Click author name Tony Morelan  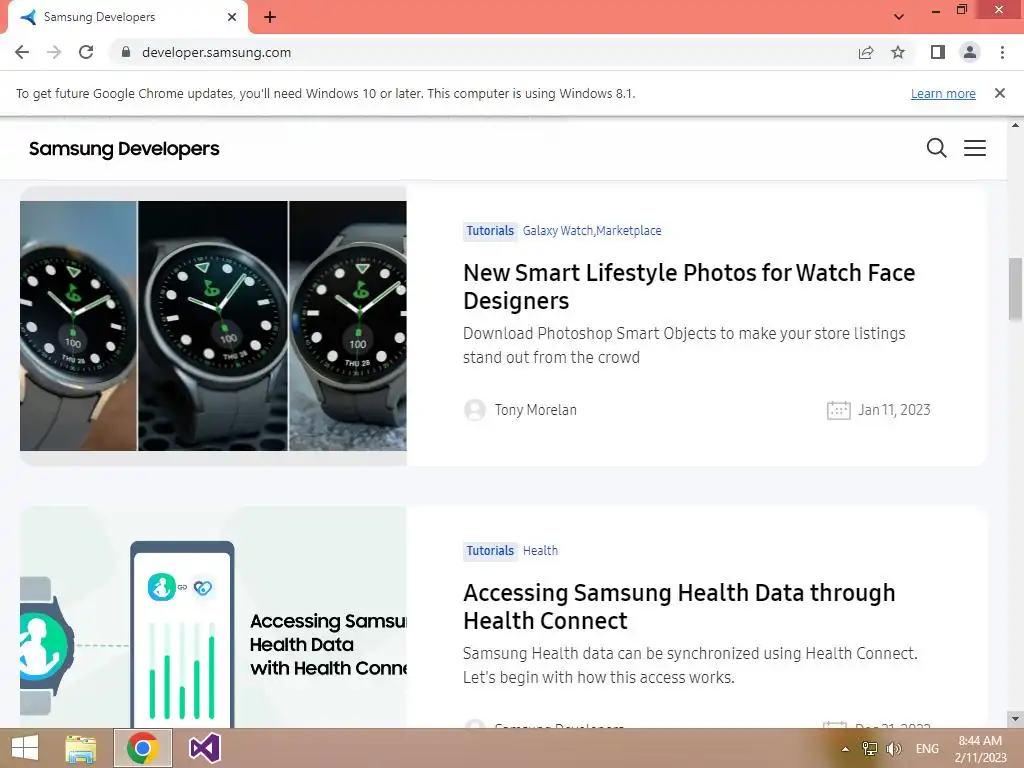[x=536, y=410]
